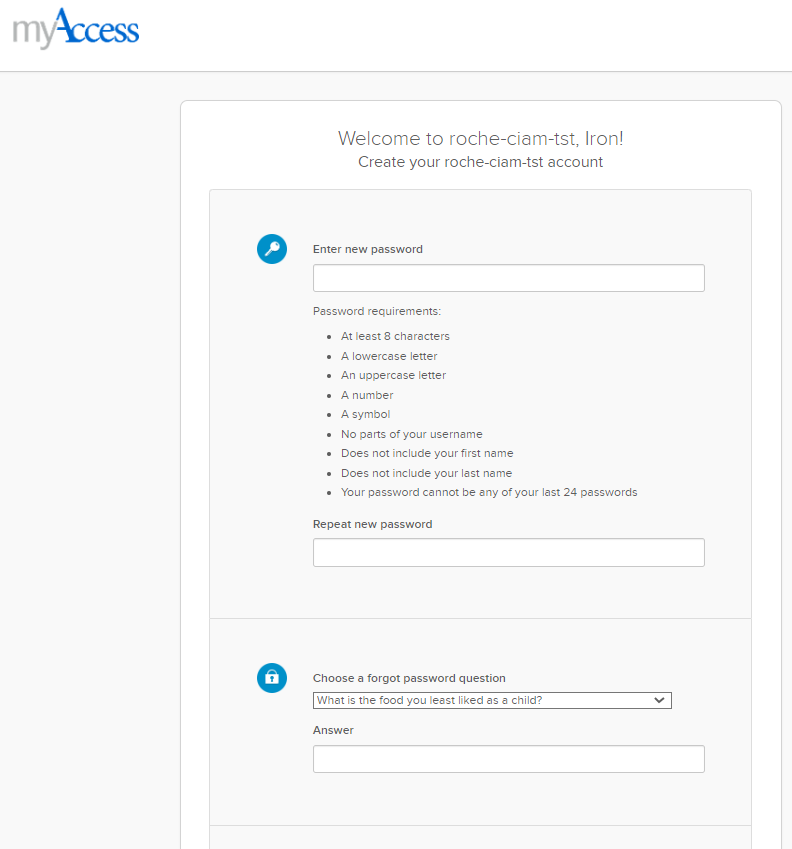The width and height of the screenshot is (792, 849).
Task: Click inside the 'Repeat new password' field
Action: click(x=508, y=552)
